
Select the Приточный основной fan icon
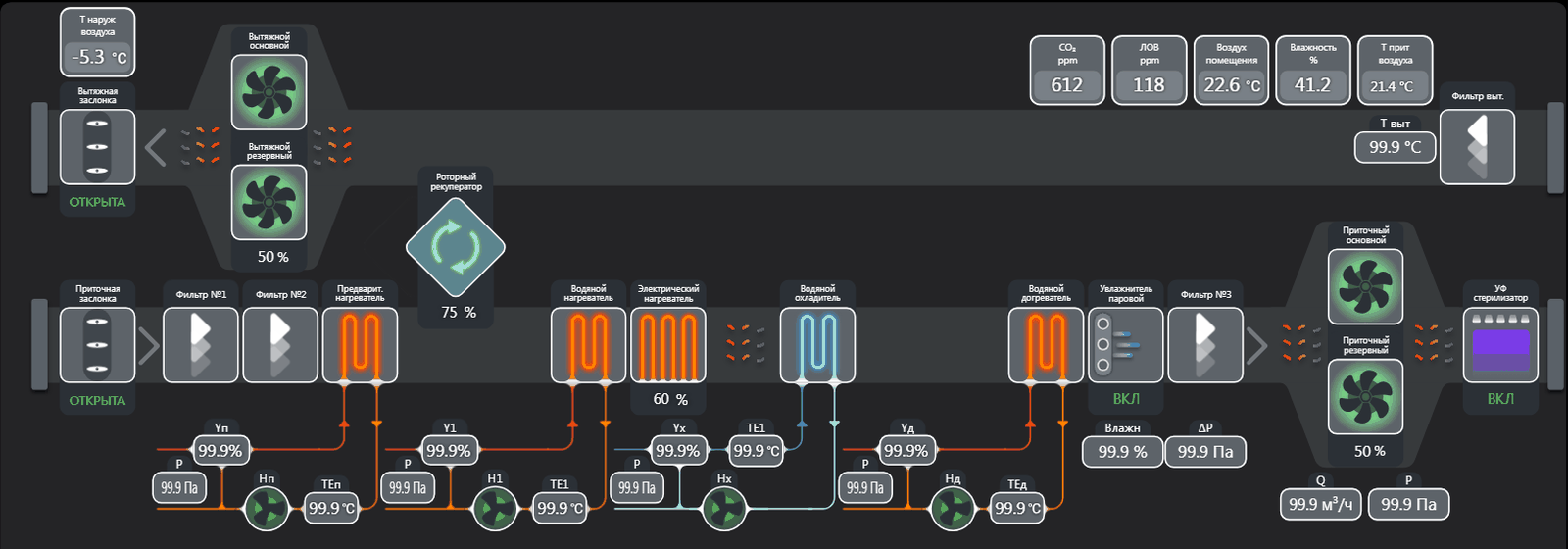tap(1365, 286)
